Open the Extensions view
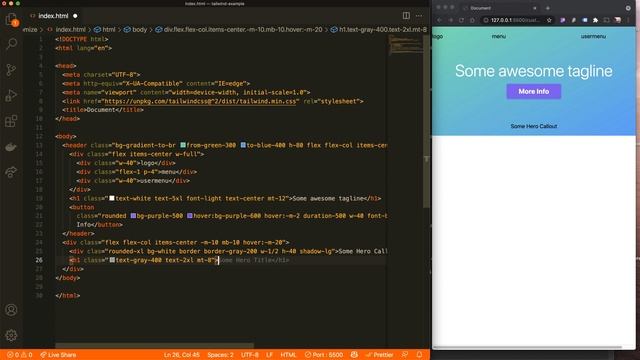This screenshot has height=360, width=640. [11, 121]
